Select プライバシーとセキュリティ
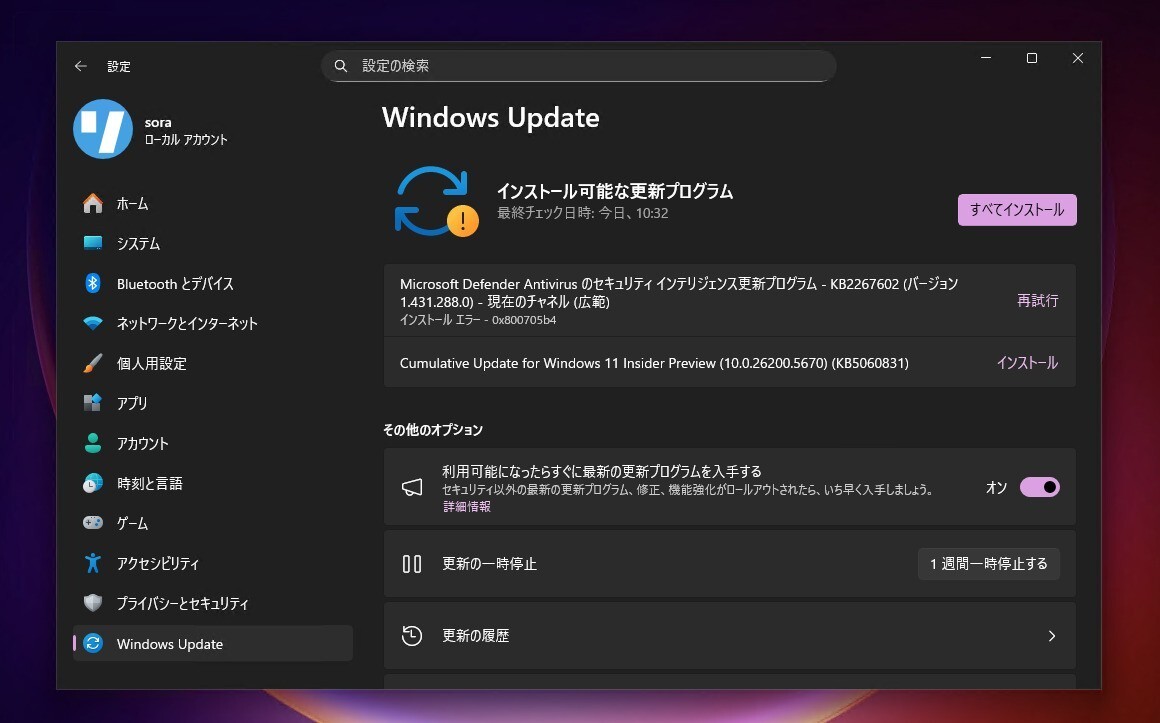The image size is (1160, 723). point(213,603)
